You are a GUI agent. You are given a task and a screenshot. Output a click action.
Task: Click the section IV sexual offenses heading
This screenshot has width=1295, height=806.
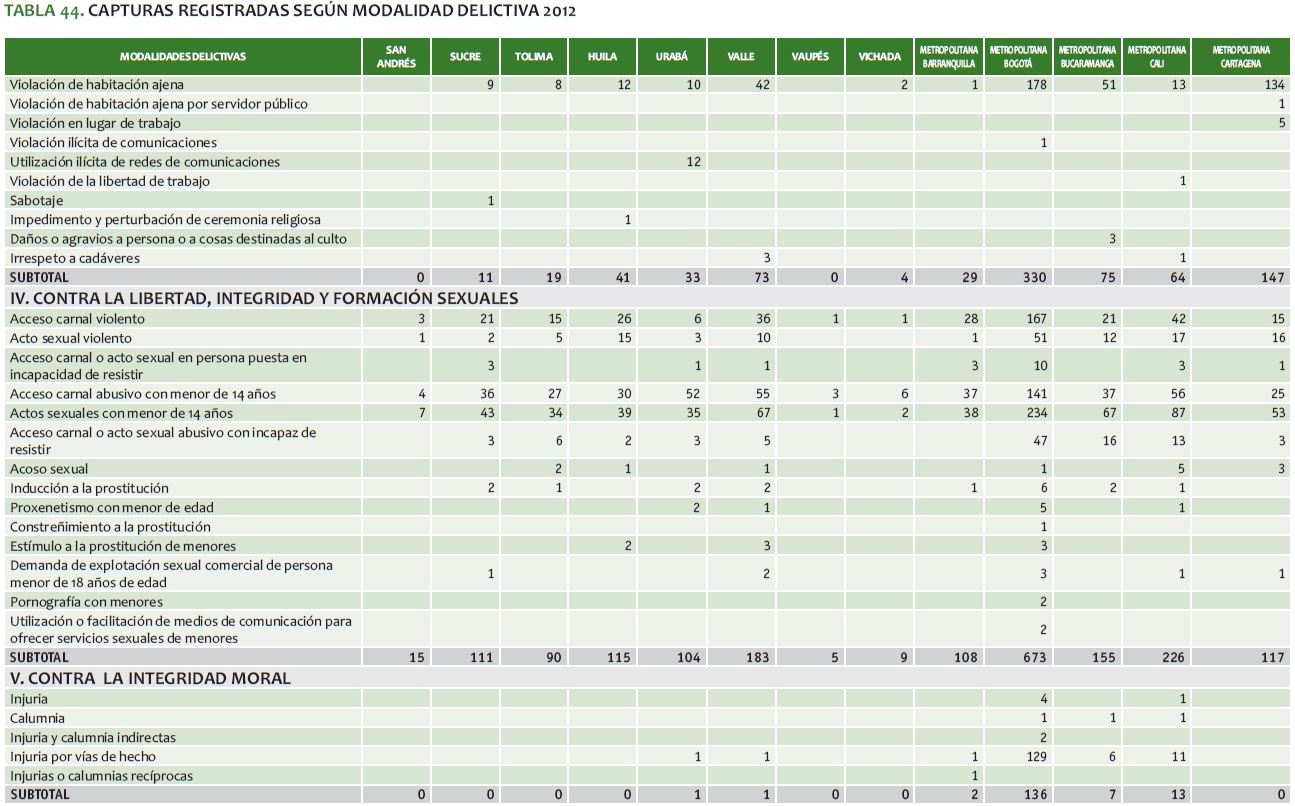coord(264,298)
